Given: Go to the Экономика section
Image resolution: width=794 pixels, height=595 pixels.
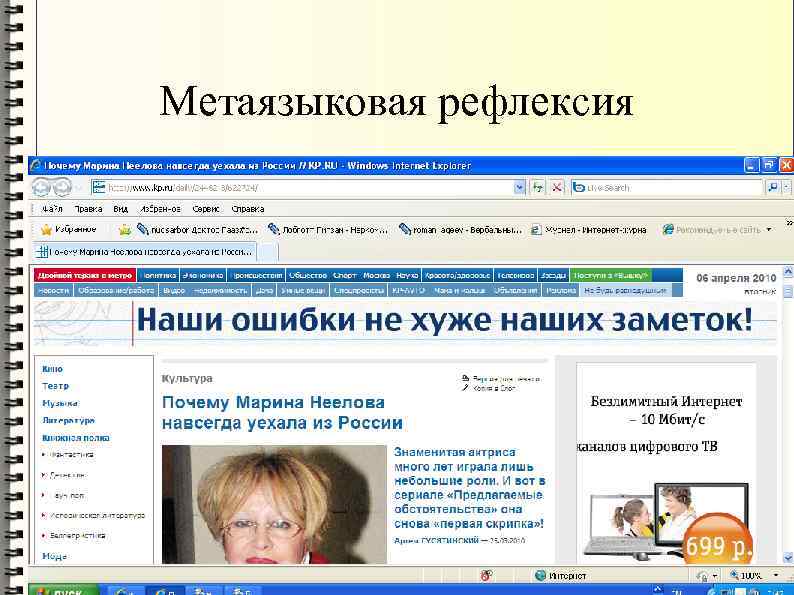Looking at the screenshot, I should pos(203,275).
